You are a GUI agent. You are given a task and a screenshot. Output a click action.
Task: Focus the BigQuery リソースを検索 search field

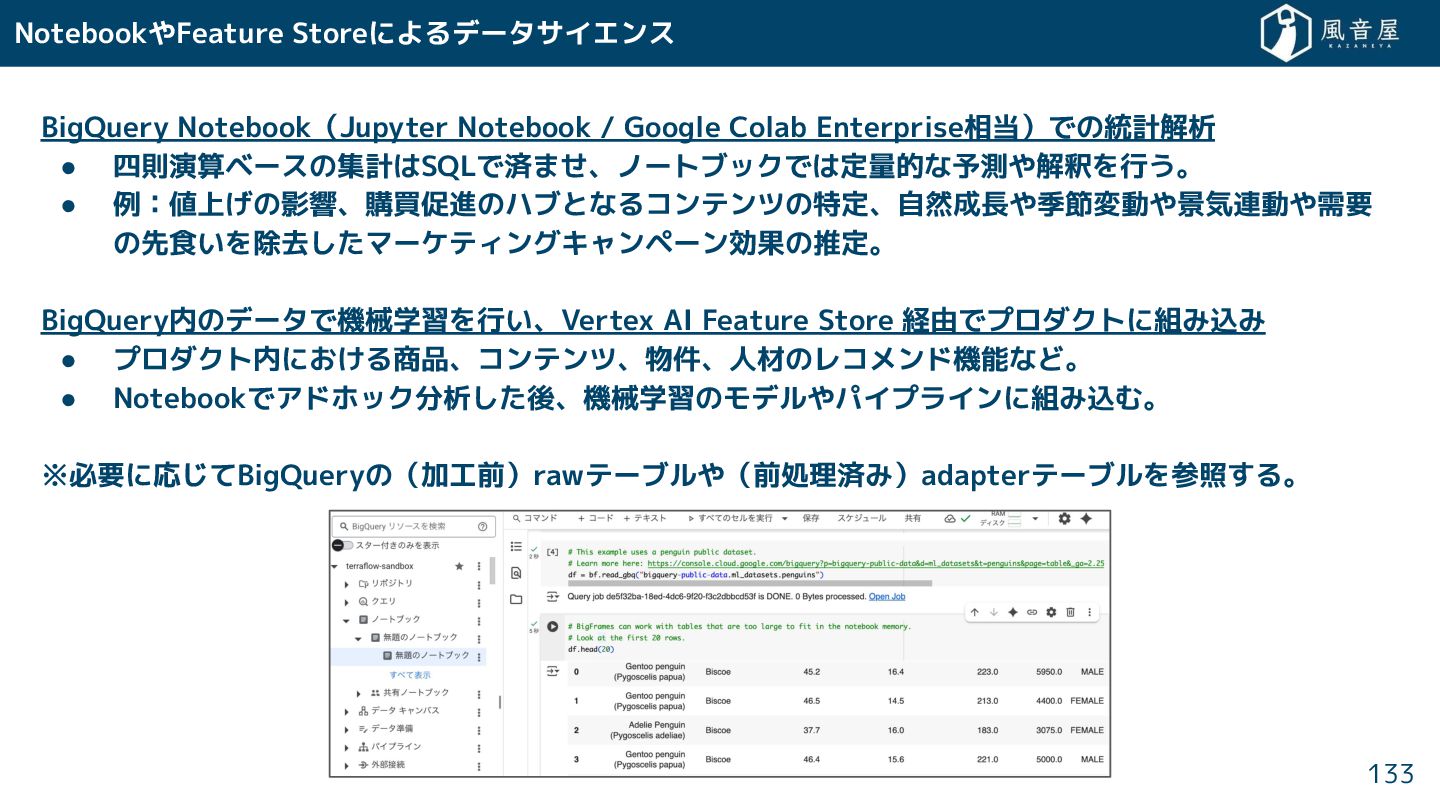[412, 526]
